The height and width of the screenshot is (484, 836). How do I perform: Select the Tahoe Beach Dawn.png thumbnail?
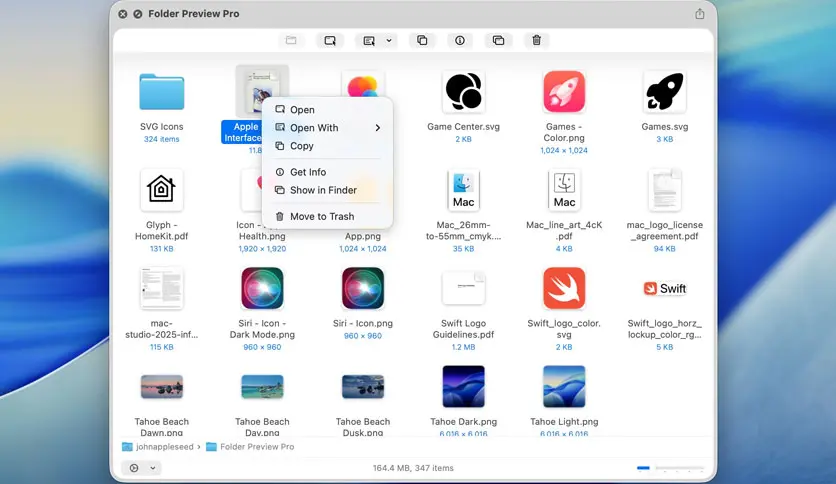162,386
